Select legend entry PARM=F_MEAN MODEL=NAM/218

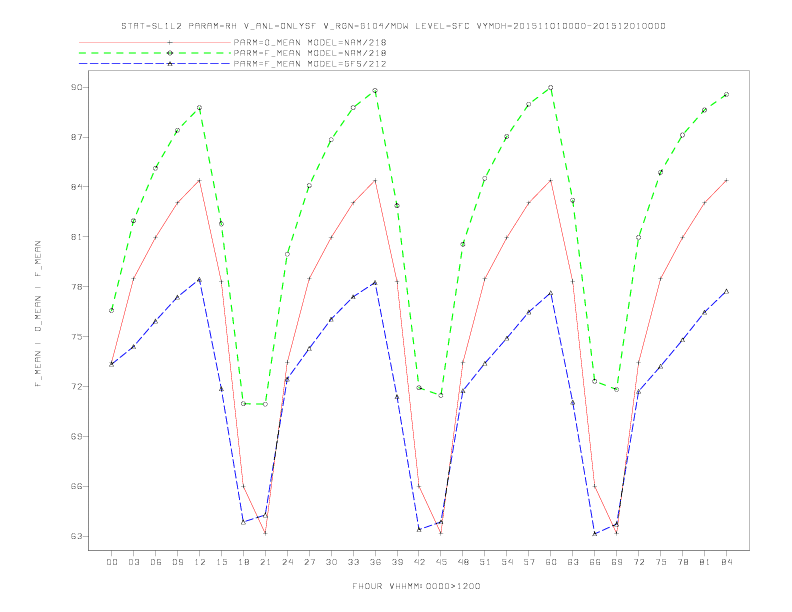tap(310, 53)
